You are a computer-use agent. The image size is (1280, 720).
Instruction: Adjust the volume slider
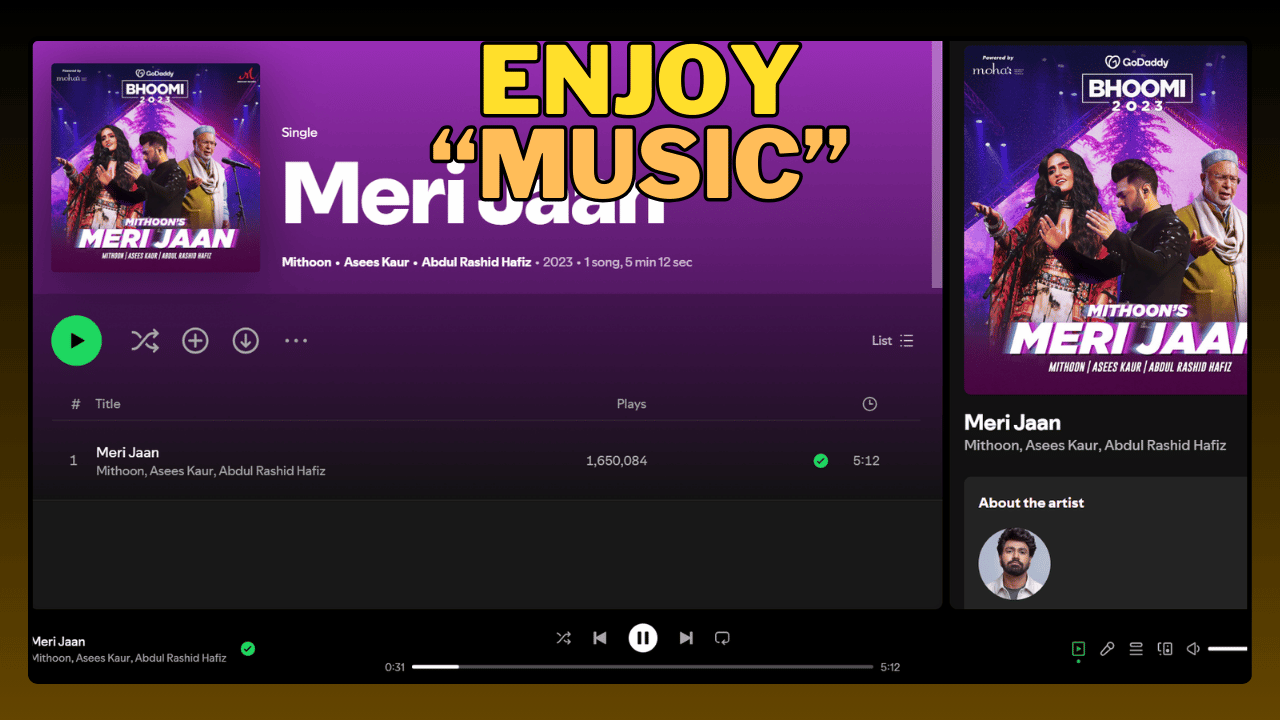point(1227,649)
